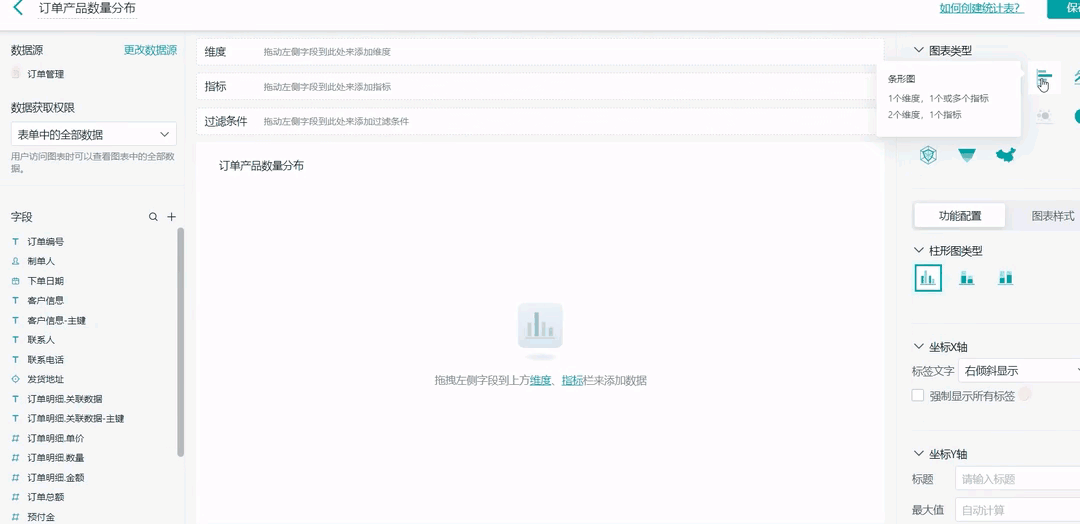The image size is (1080, 524).
Task: Add a field using the plus icon
Action: pyautogui.click(x=171, y=217)
